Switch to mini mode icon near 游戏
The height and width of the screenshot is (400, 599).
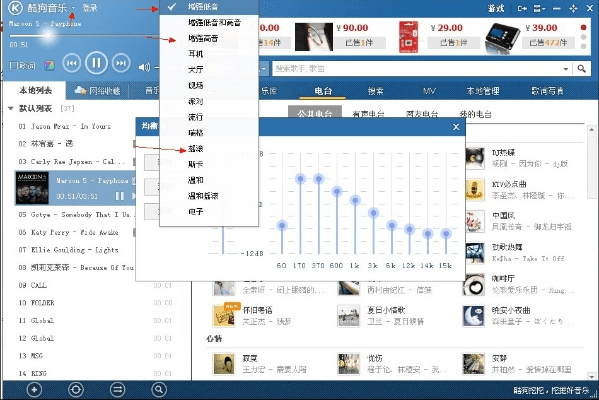click(522, 8)
